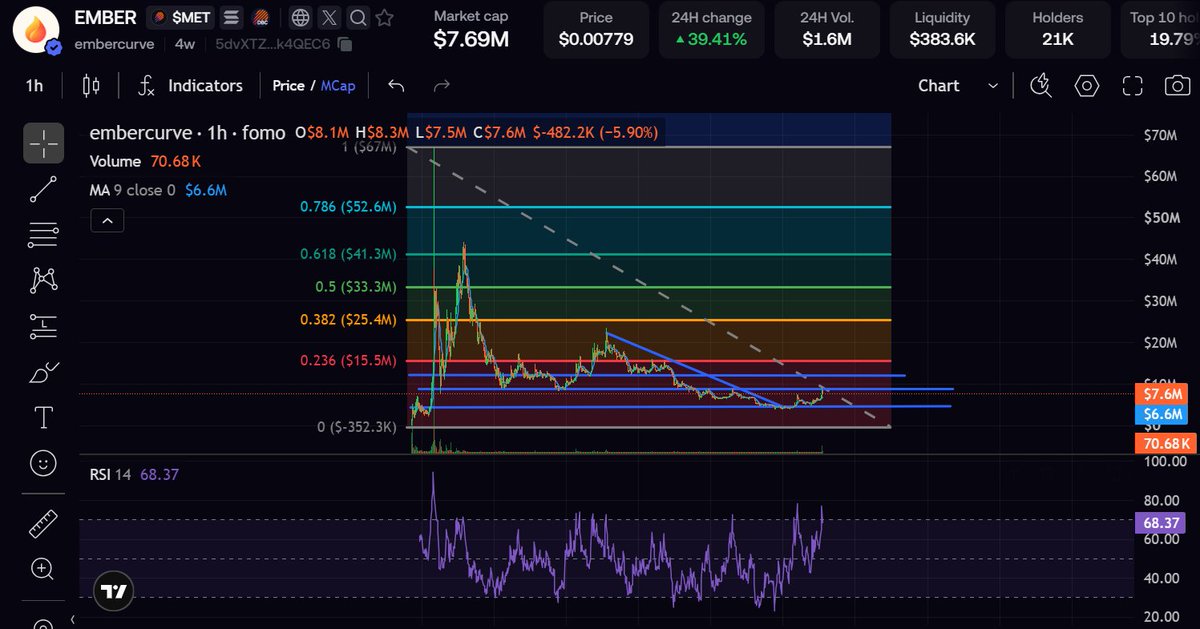Open the EMBER website globe link
This screenshot has height=629, width=1200.
301,17
